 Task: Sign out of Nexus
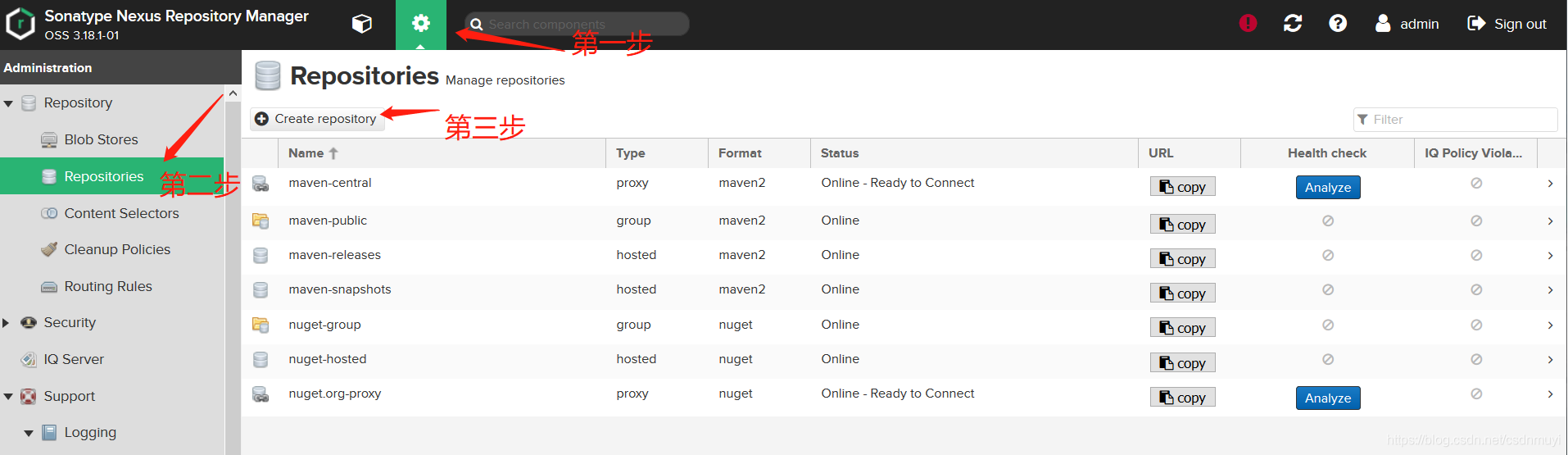pyautogui.click(x=1507, y=24)
